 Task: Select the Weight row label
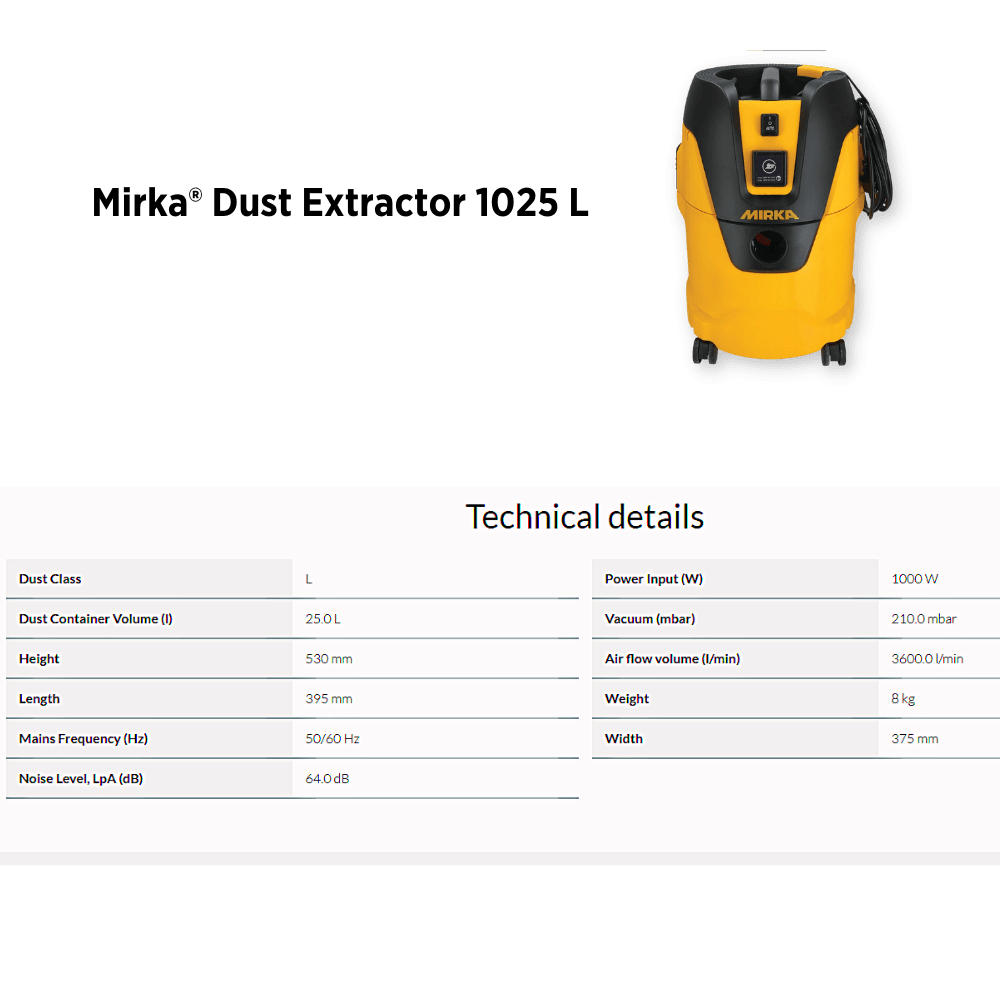coord(627,699)
